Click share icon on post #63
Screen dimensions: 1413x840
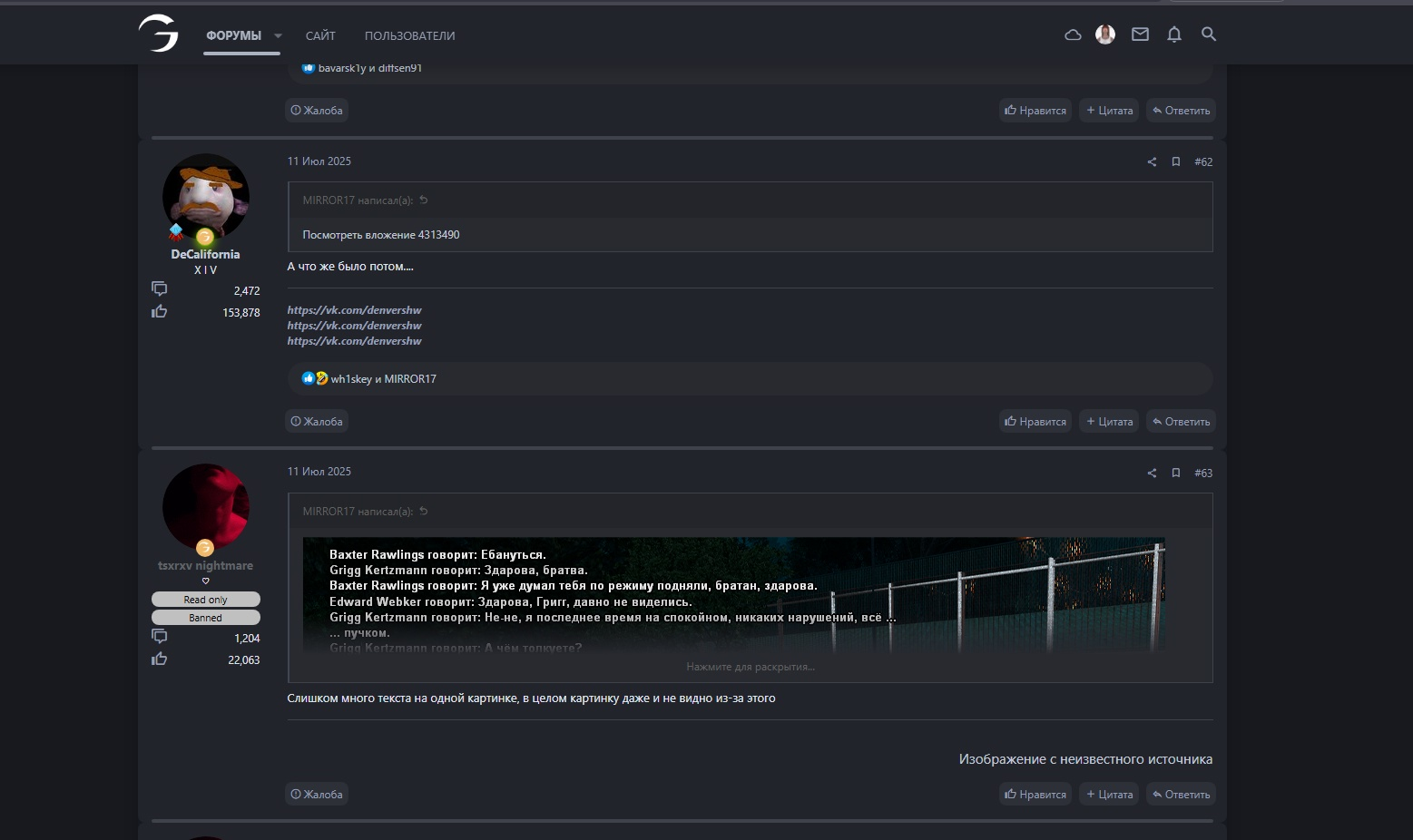(x=1152, y=473)
